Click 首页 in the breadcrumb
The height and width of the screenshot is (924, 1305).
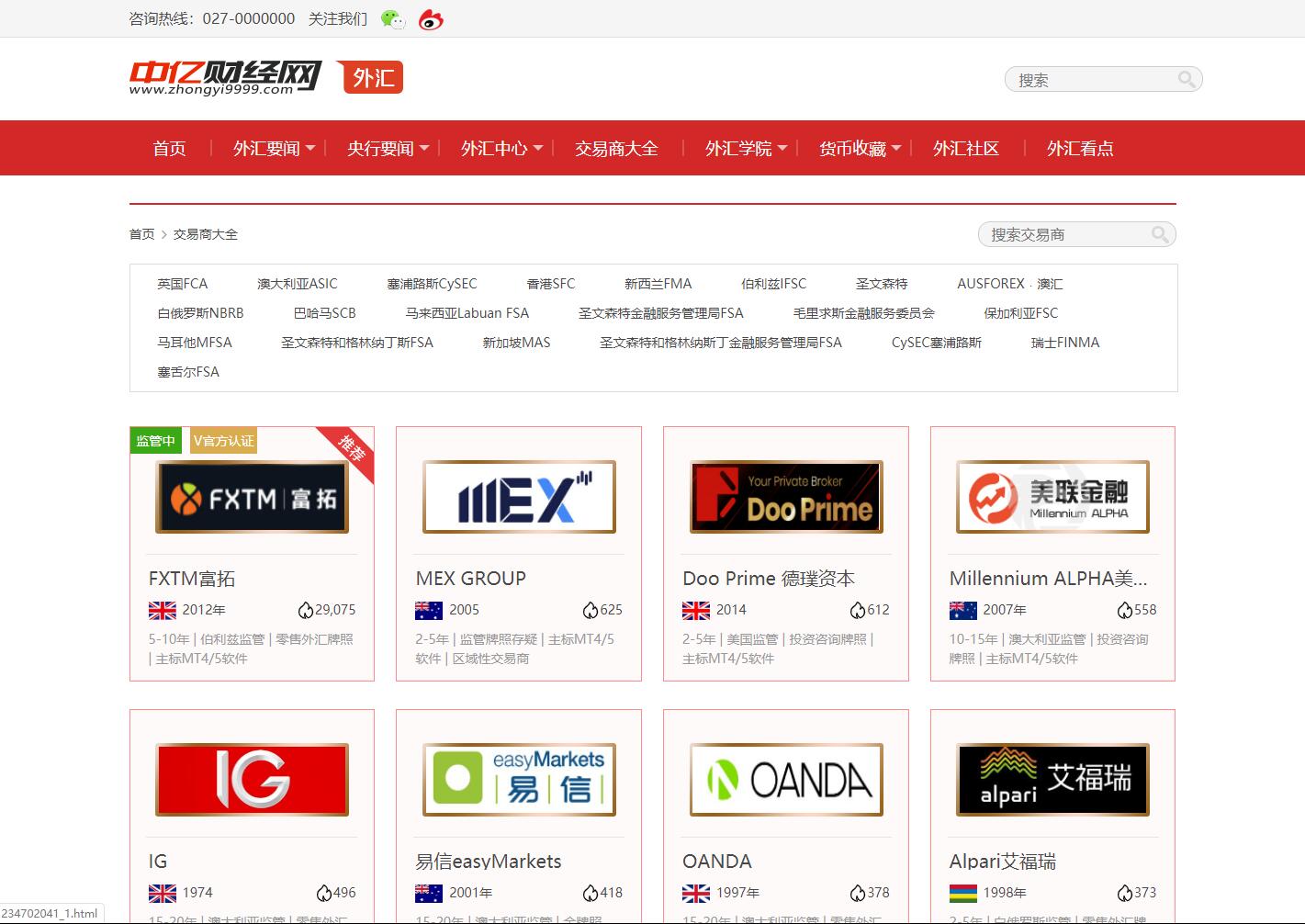coord(141,234)
